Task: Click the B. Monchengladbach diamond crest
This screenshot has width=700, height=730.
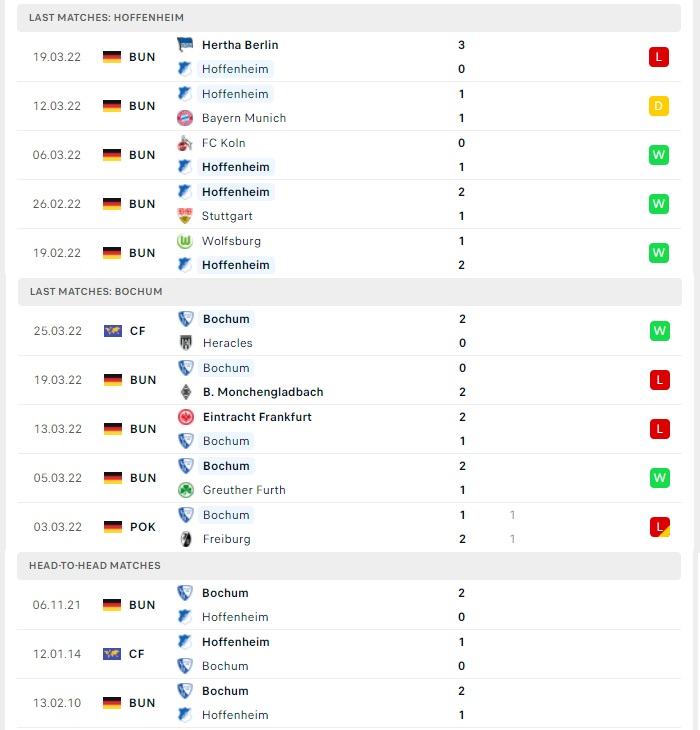Action: (186, 392)
